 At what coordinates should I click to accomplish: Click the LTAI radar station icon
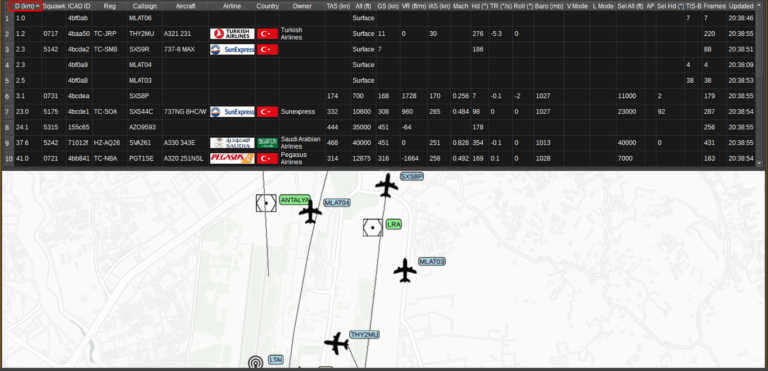(255, 362)
